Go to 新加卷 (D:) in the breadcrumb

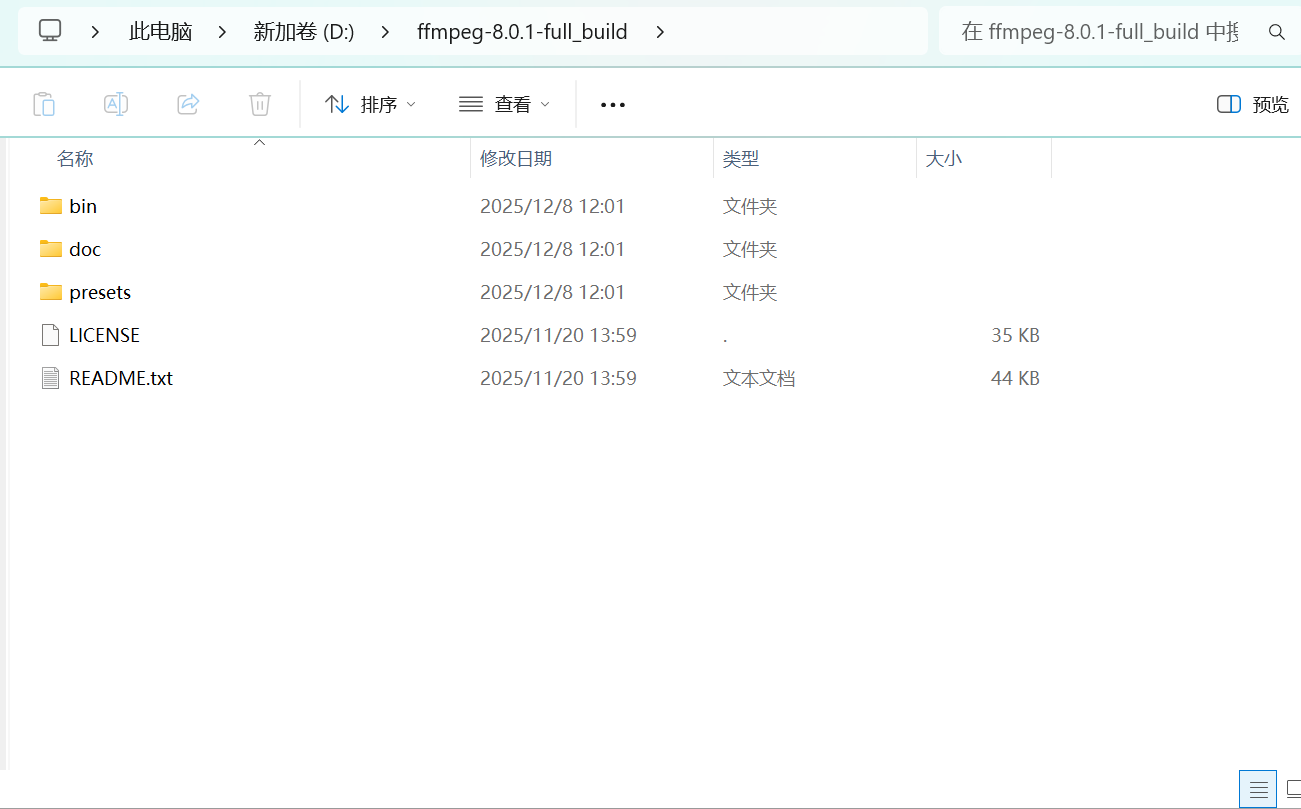pos(304,32)
